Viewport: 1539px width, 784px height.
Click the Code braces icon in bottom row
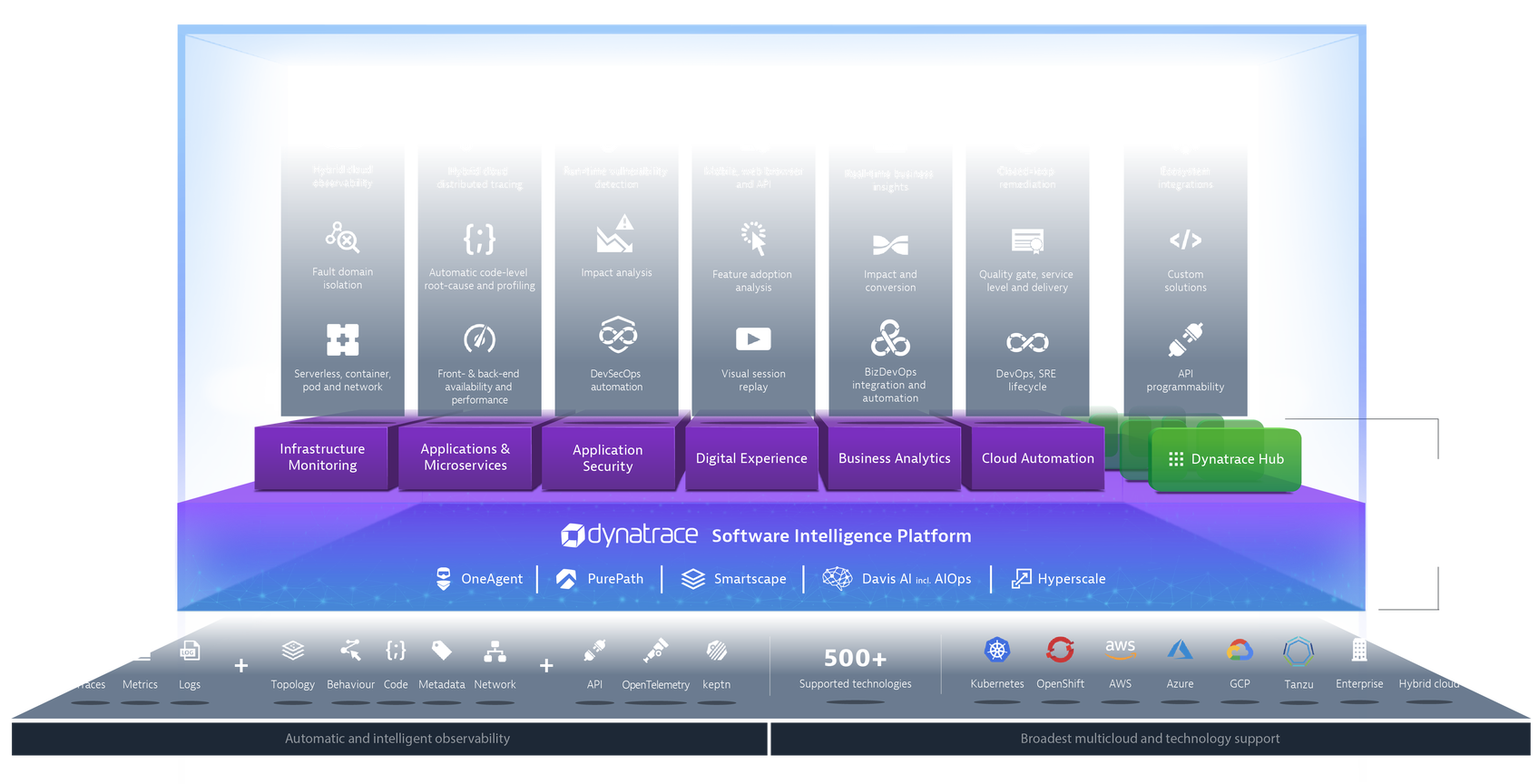click(x=396, y=651)
